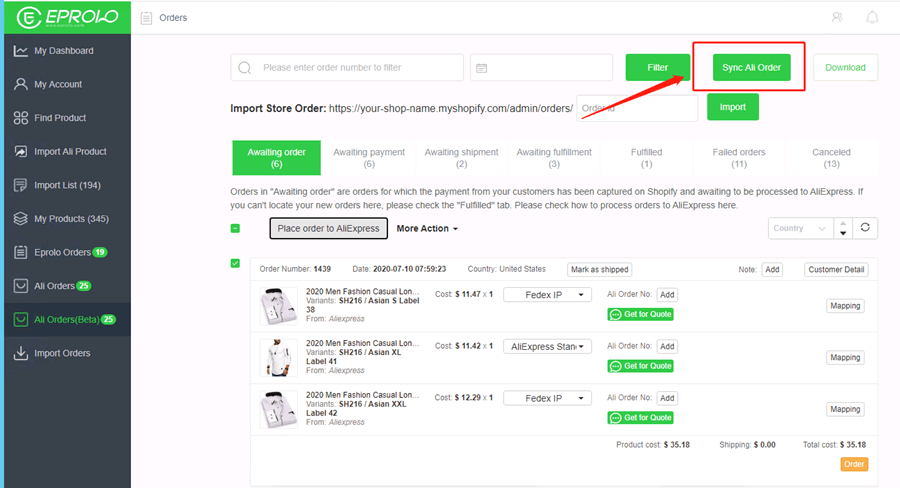This screenshot has height=488, width=900.
Task: Click Place order to AliExpress
Action: pyautogui.click(x=328, y=228)
